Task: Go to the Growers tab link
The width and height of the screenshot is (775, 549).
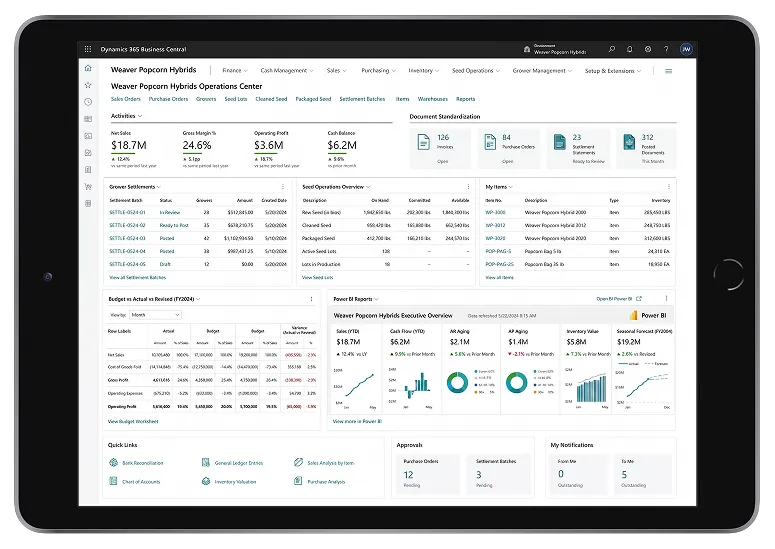Action: pyautogui.click(x=206, y=99)
